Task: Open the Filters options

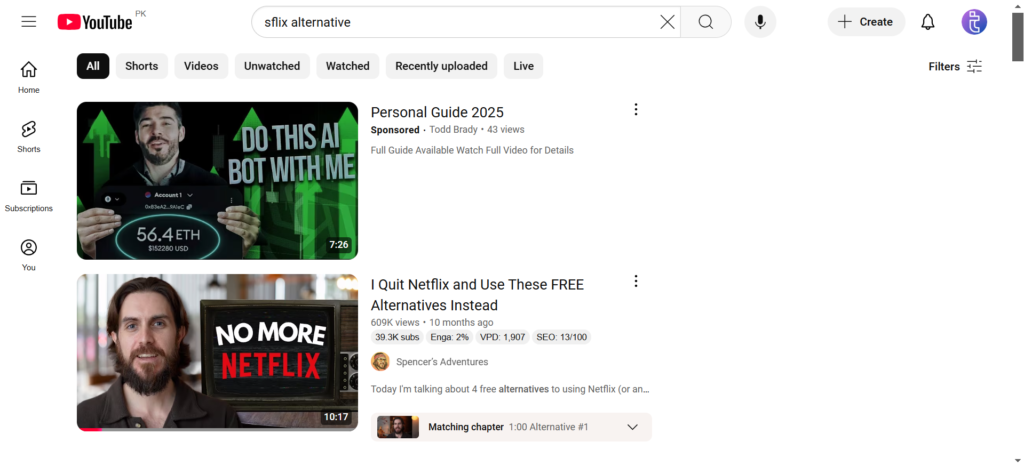Action: point(955,66)
